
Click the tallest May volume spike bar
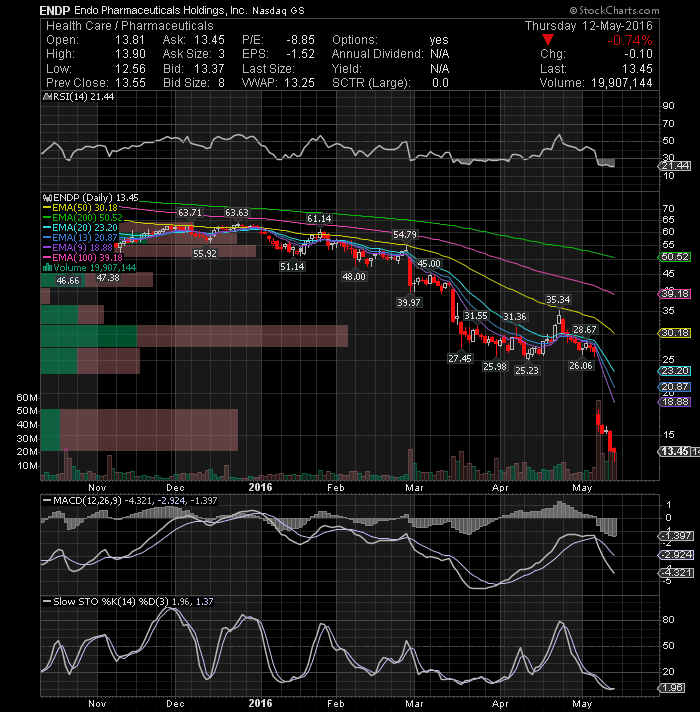(x=598, y=440)
